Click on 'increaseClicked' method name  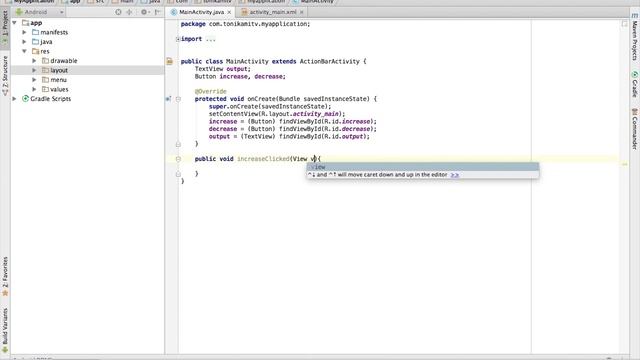[263, 159]
